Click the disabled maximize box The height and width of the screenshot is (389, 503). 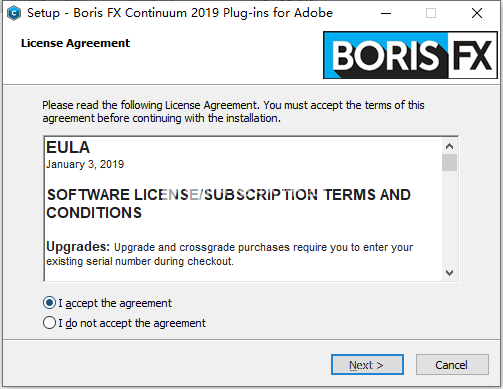pyautogui.click(x=431, y=13)
